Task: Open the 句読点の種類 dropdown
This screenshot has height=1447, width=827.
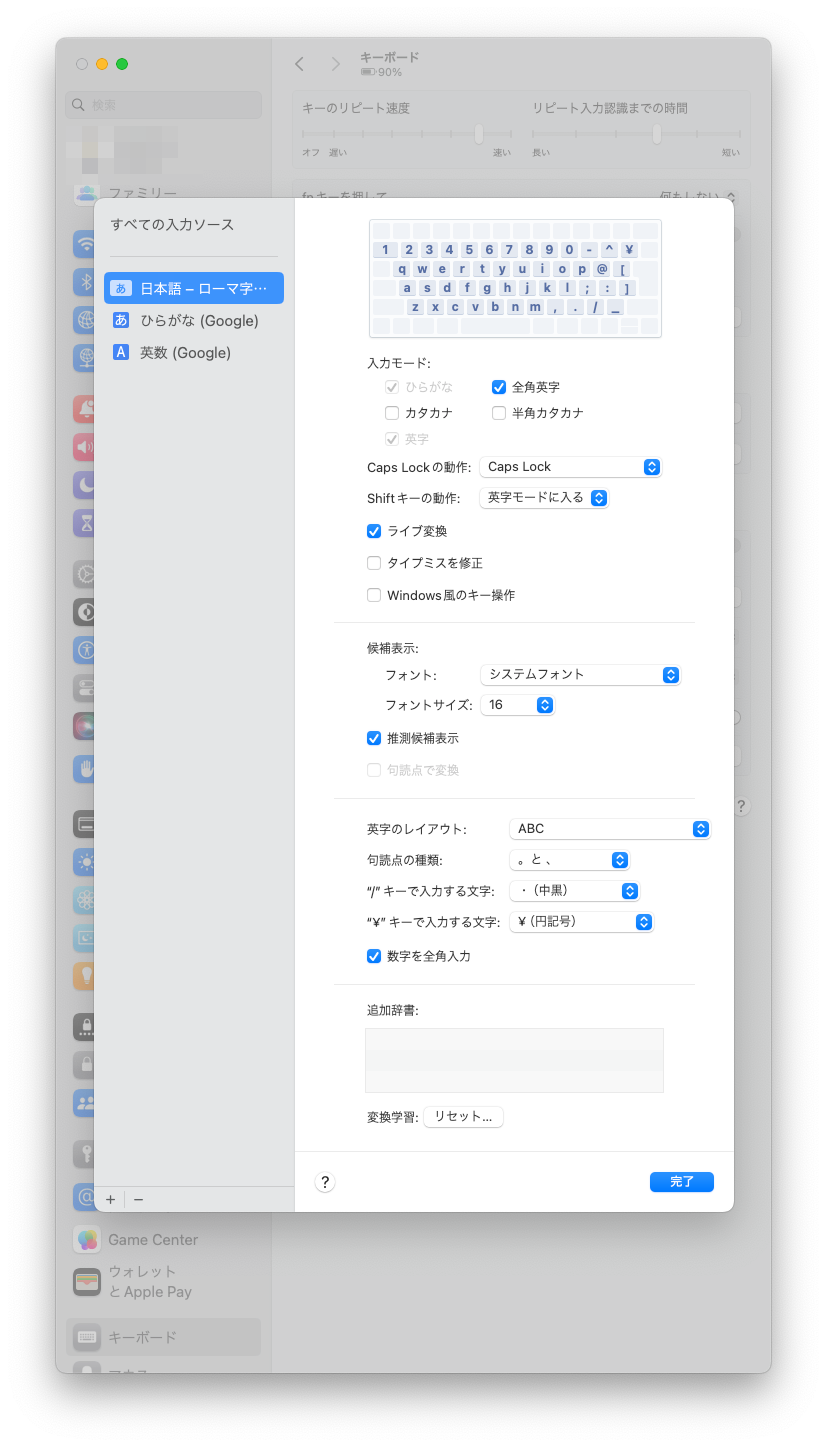Action: coord(569,860)
